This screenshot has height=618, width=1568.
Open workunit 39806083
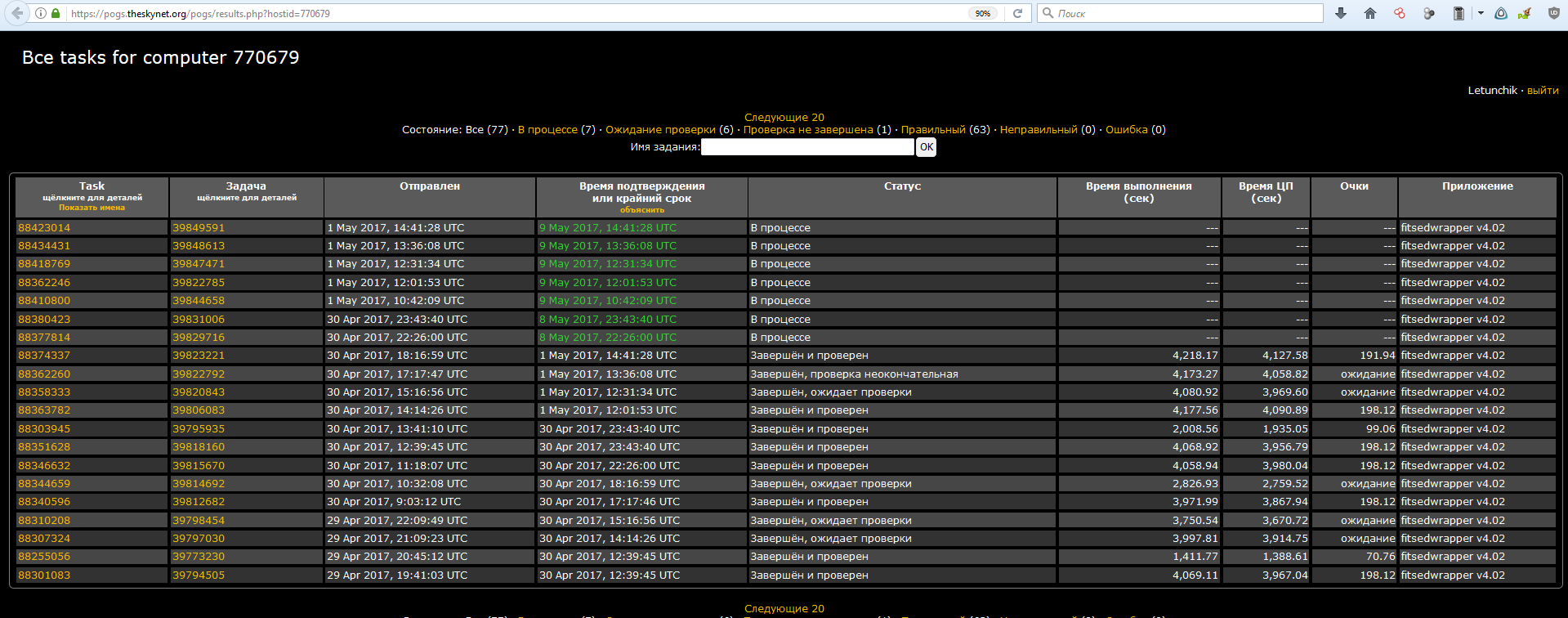[199, 410]
